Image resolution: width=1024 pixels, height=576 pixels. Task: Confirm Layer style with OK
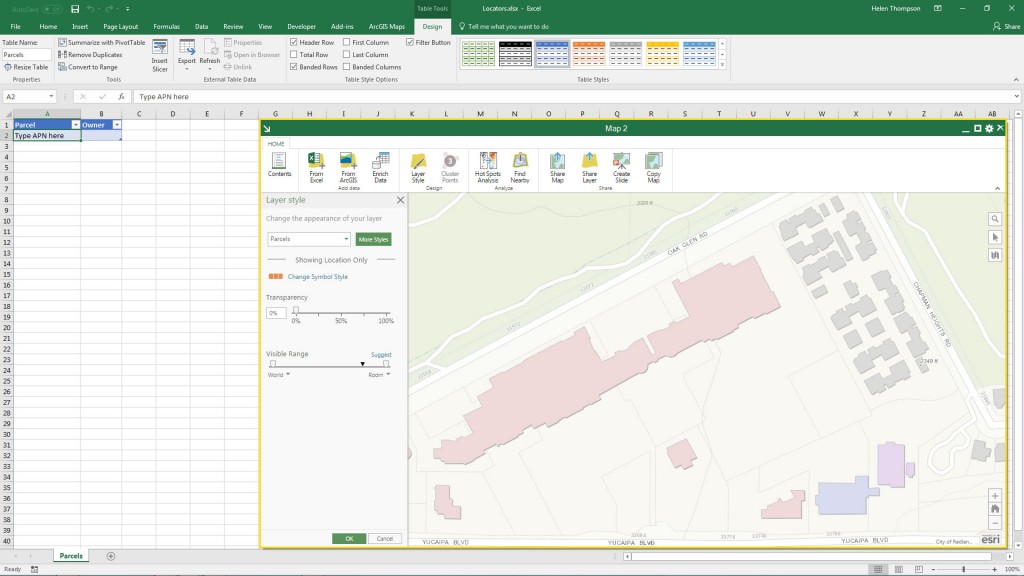[349, 539]
